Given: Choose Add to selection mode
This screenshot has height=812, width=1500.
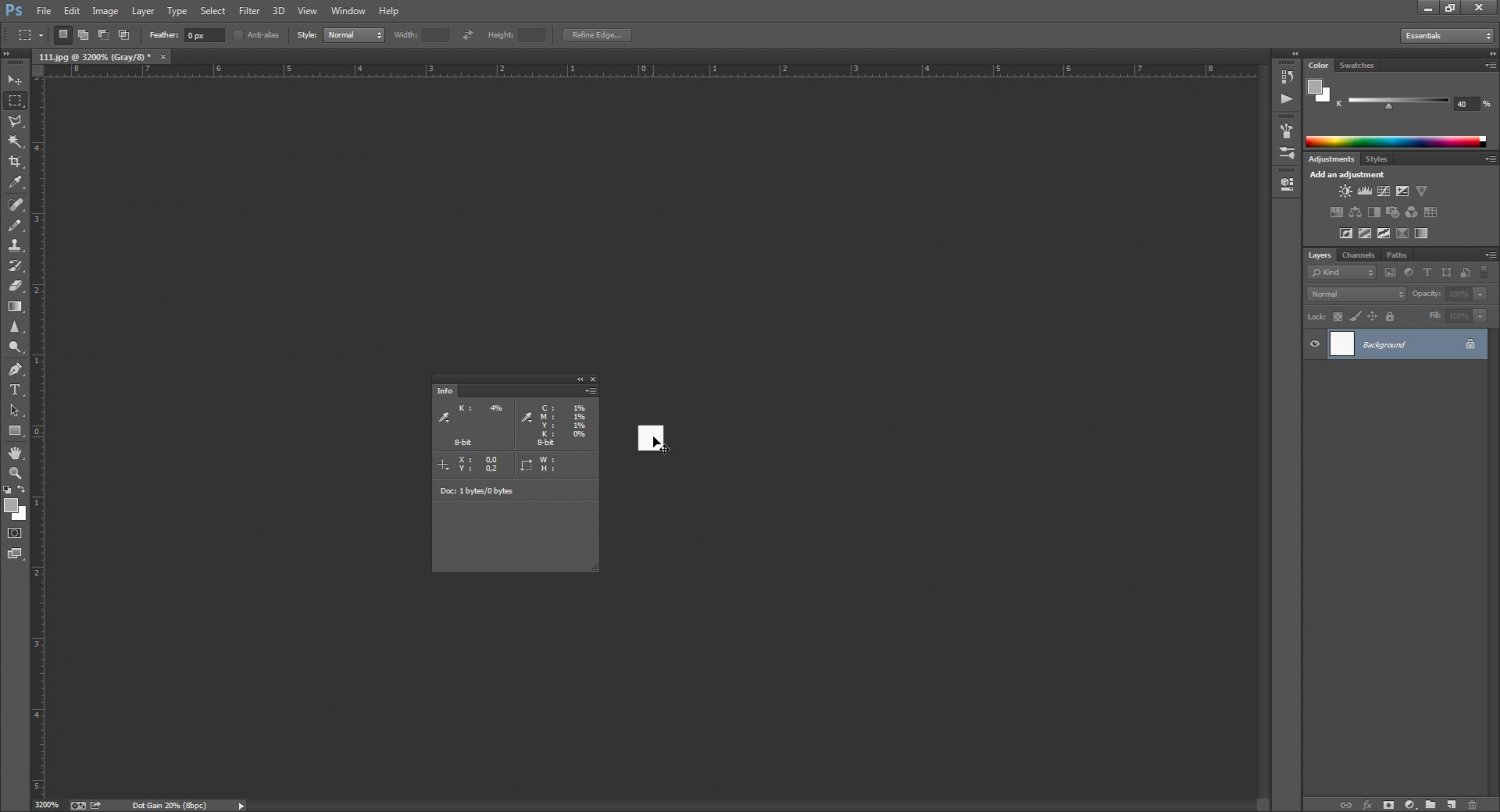Looking at the screenshot, I should (x=83, y=35).
